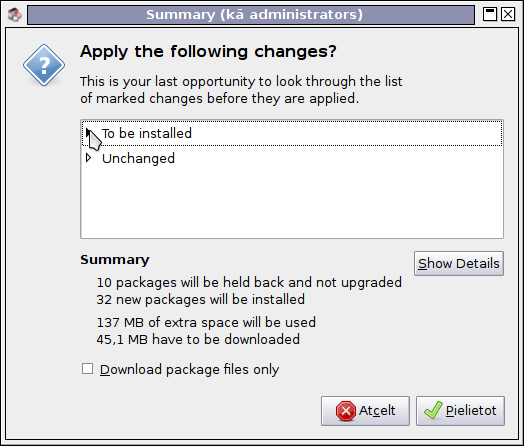Click the green checkmark icon on Pielietot

coord(433,410)
